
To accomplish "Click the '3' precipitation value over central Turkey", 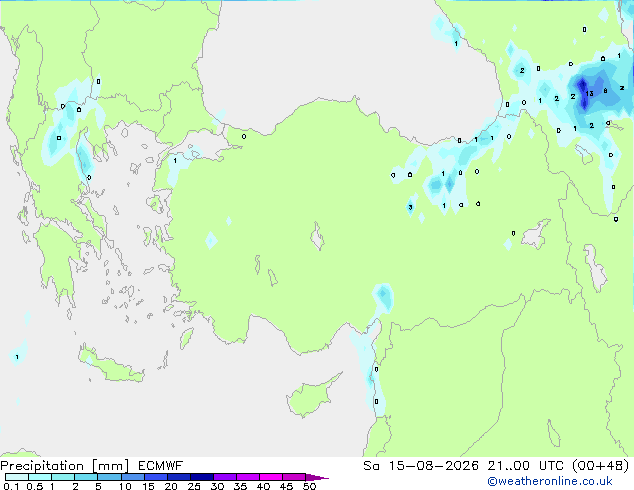I will [410, 207].
